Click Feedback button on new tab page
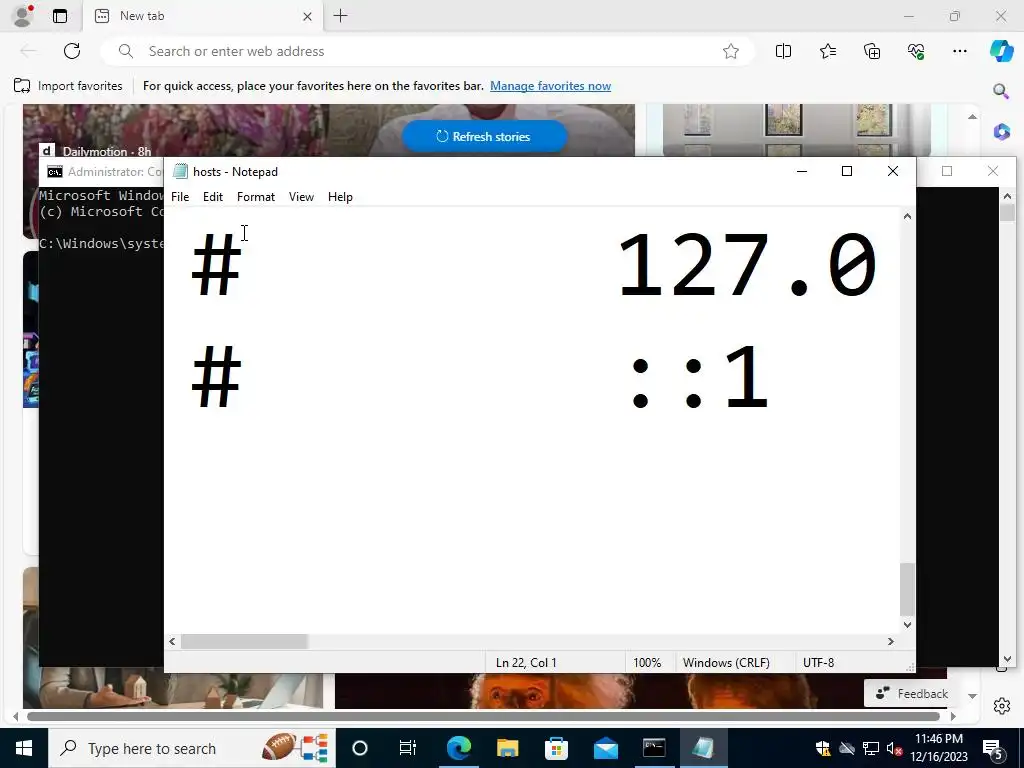The height and width of the screenshot is (768, 1024). tap(912, 694)
